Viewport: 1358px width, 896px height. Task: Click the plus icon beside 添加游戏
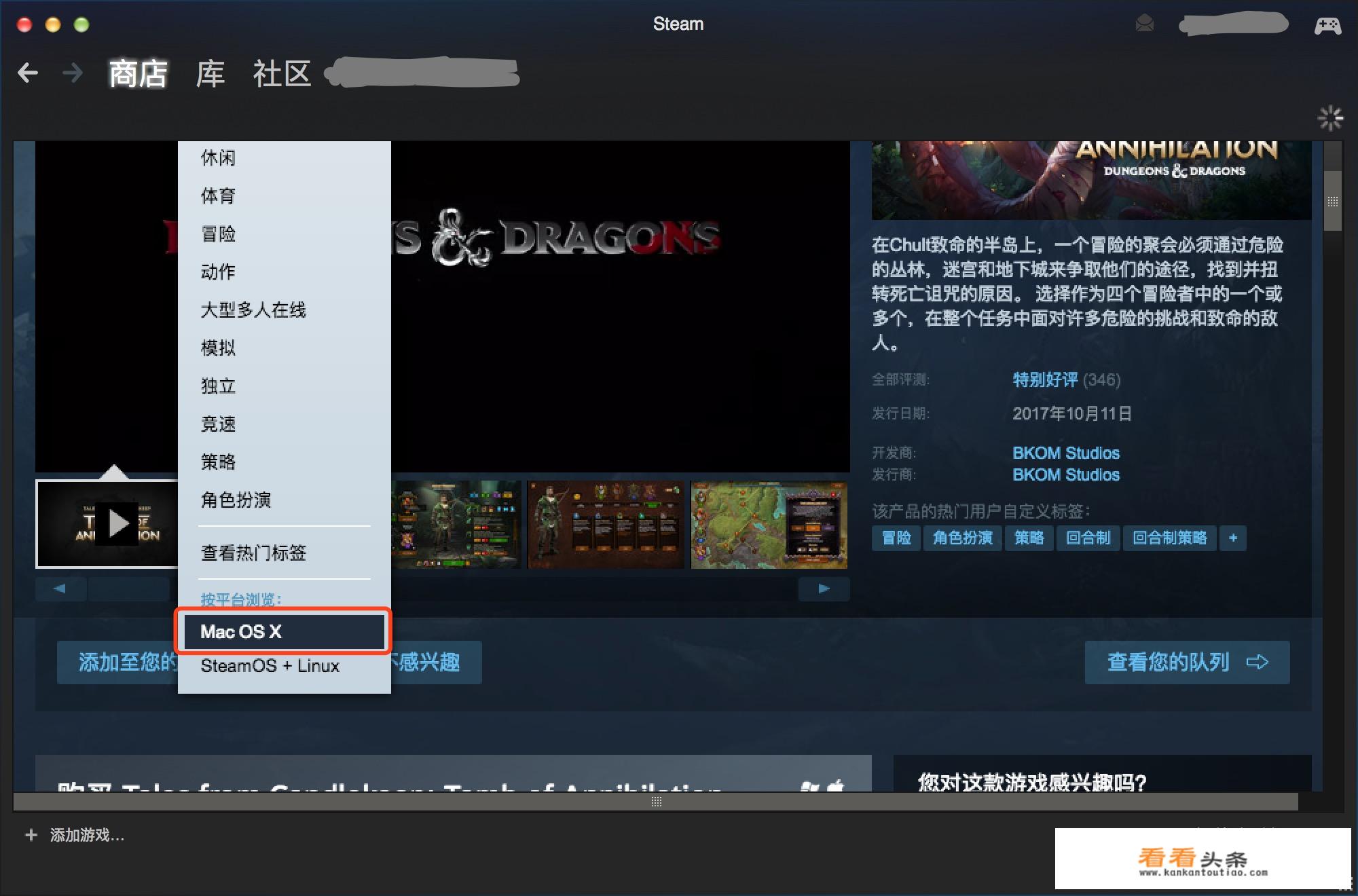(x=31, y=835)
